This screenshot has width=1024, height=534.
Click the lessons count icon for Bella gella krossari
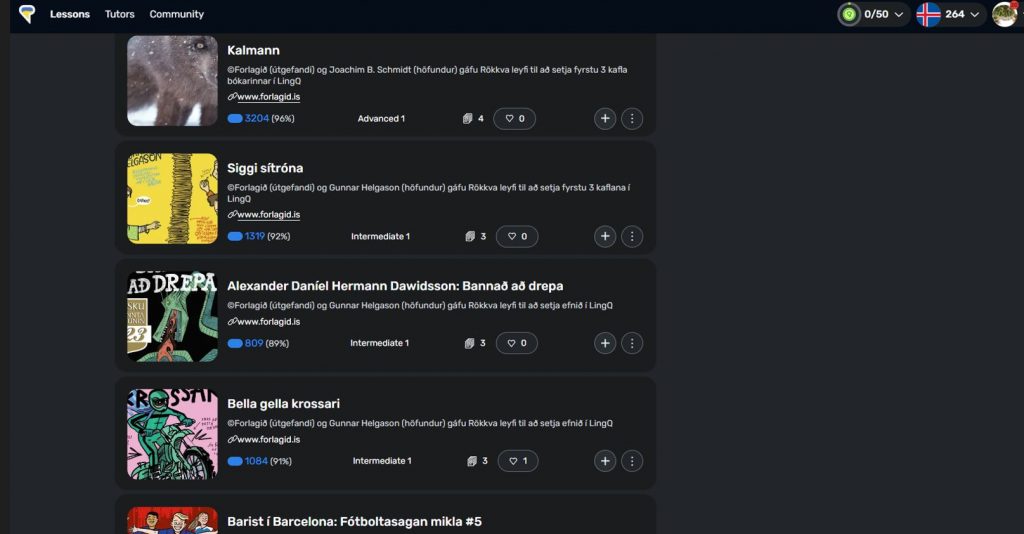[472, 461]
